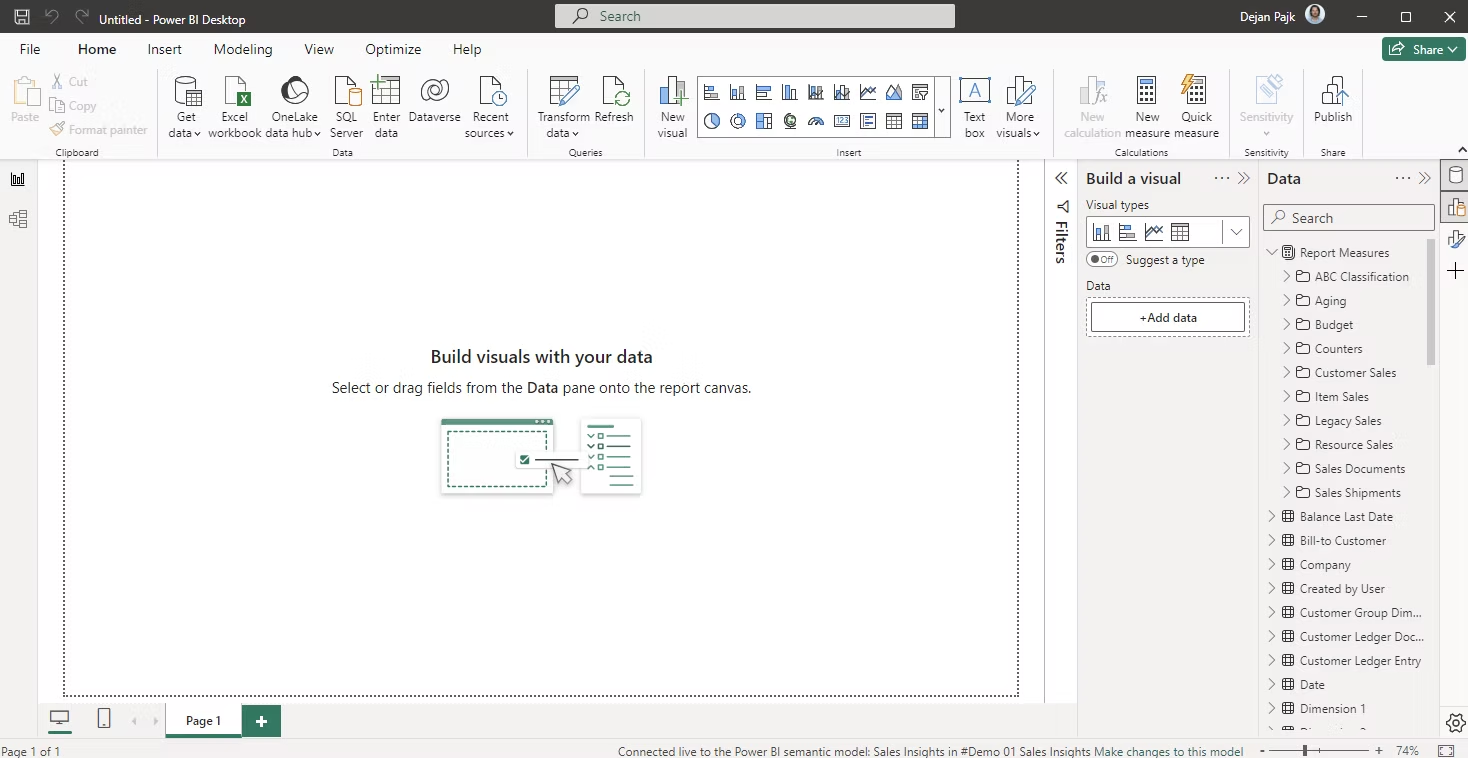Open Transform data queries
Viewport: 1468px width, 758px height.
click(x=564, y=93)
